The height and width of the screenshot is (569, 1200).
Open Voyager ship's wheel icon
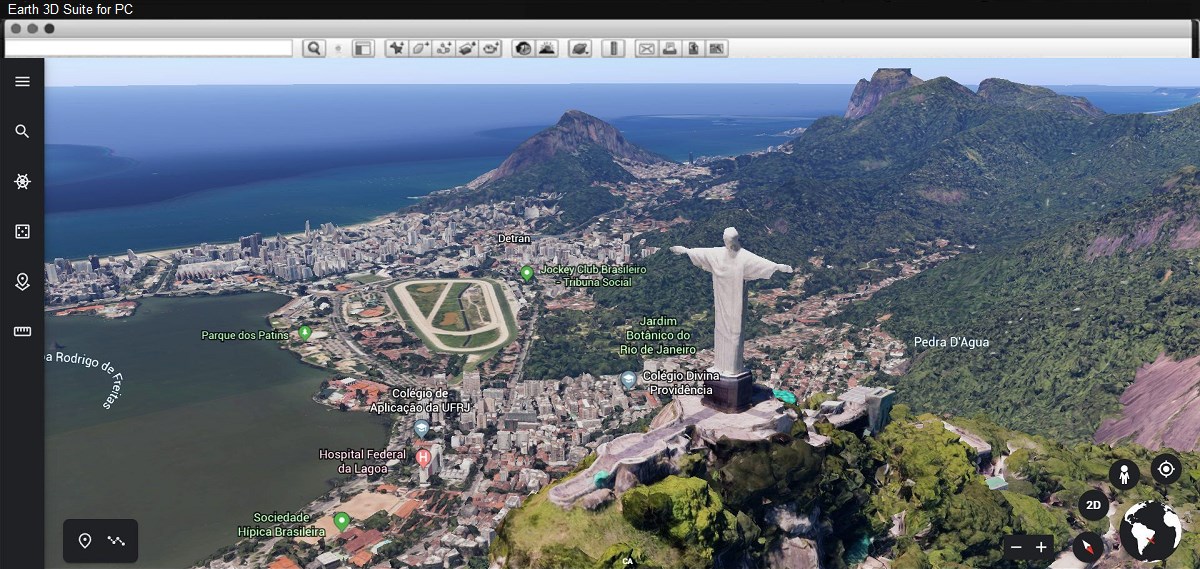click(22, 181)
